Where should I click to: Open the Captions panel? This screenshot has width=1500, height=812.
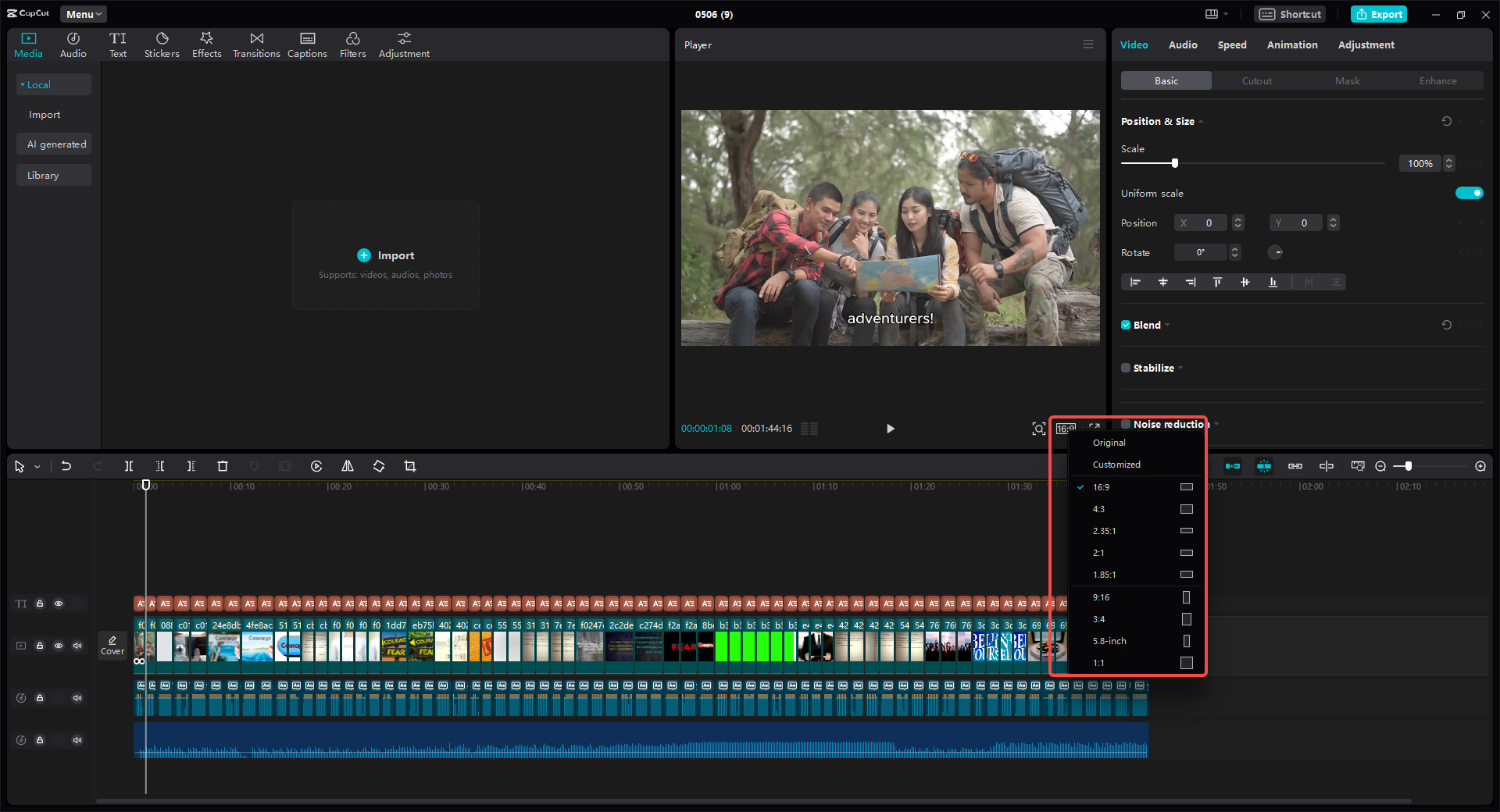(307, 44)
